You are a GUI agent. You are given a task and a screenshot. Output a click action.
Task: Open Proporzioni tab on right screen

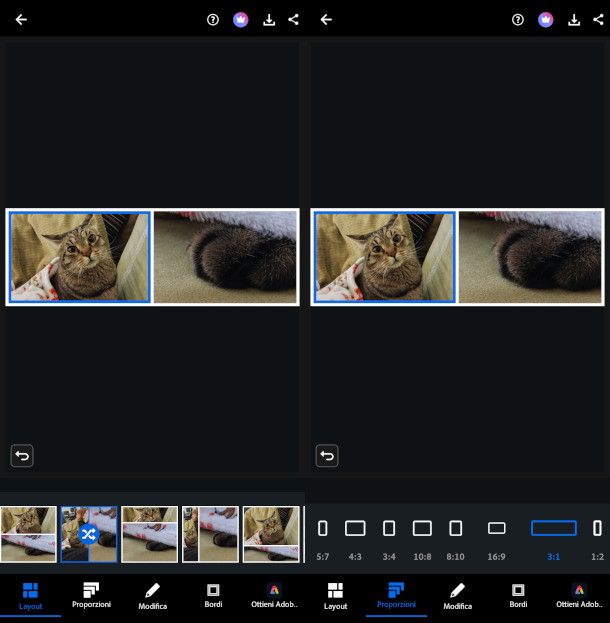pyautogui.click(x=396, y=596)
